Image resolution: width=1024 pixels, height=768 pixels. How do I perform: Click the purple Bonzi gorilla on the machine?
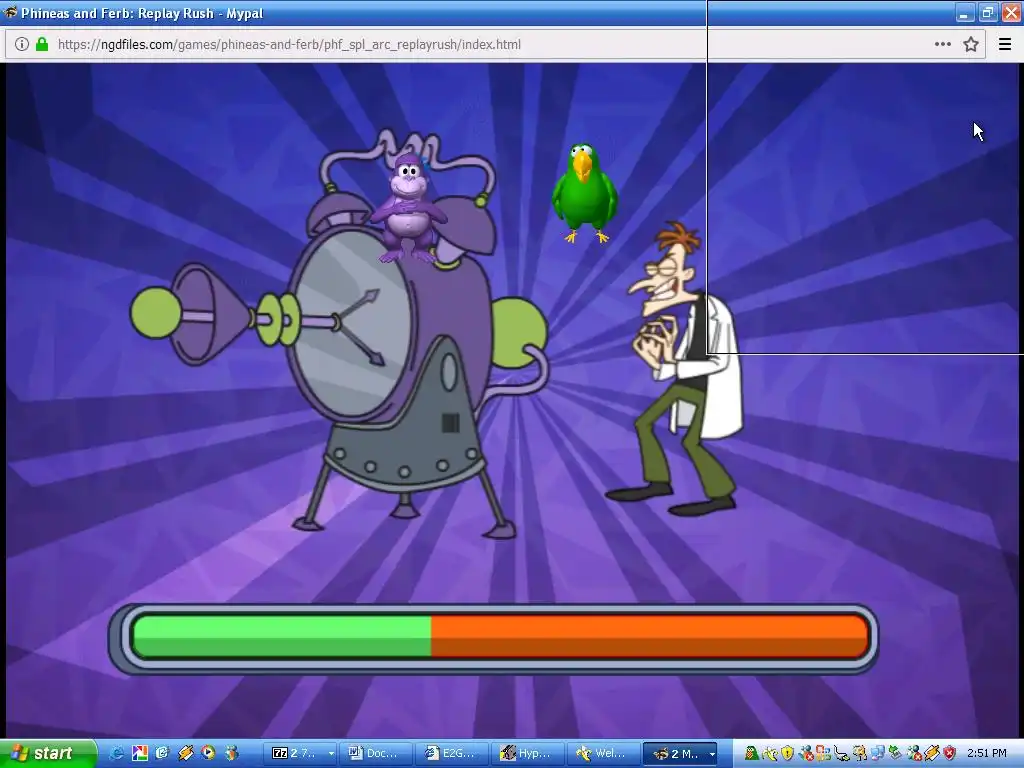[x=409, y=209]
